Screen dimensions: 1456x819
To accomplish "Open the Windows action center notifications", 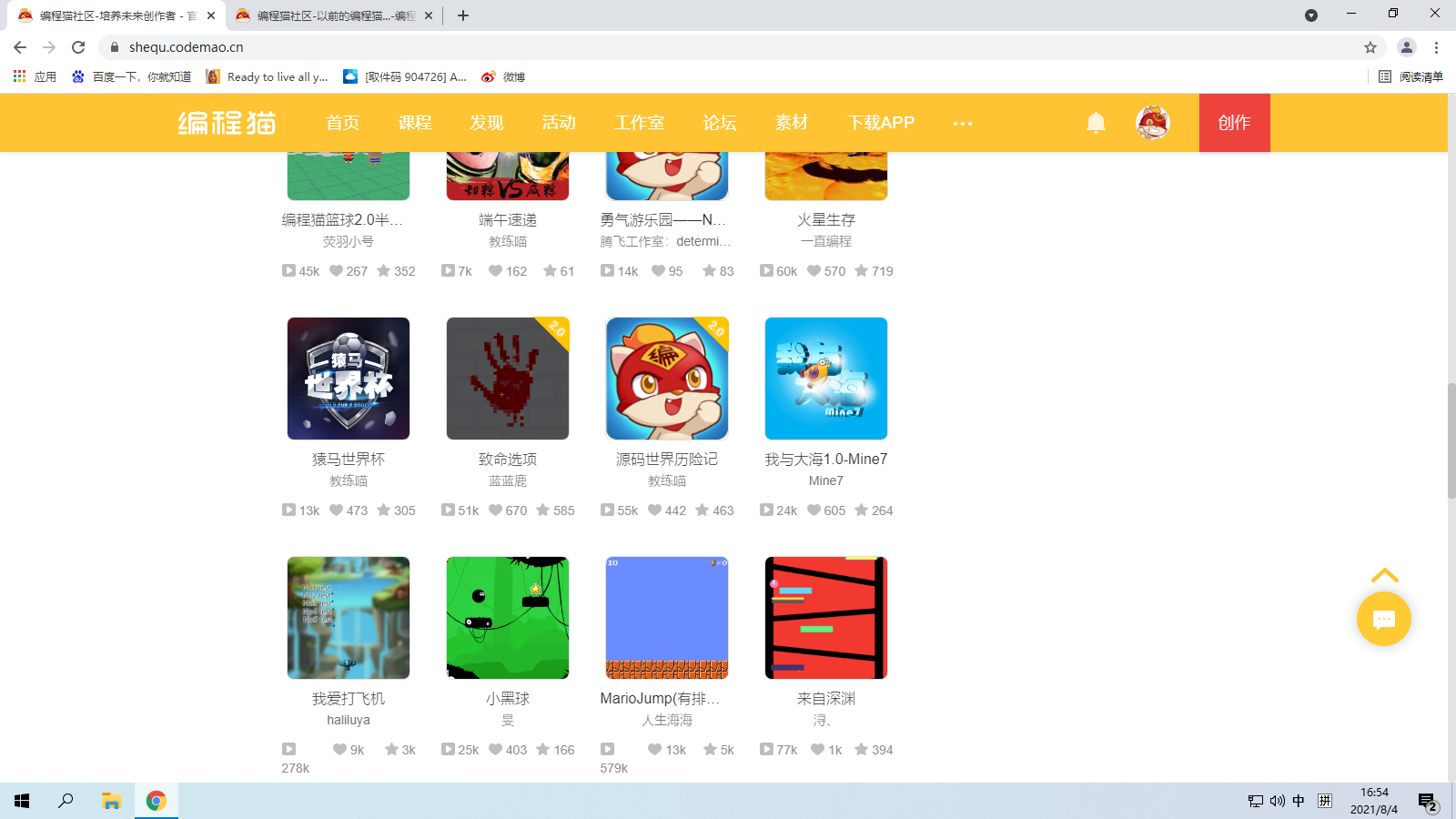I will 1428,801.
